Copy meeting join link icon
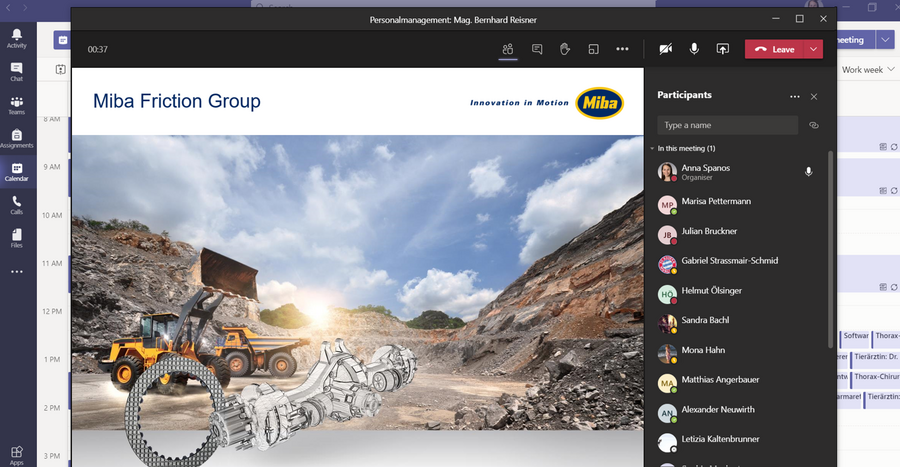900x467 pixels. tap(814, 125)
